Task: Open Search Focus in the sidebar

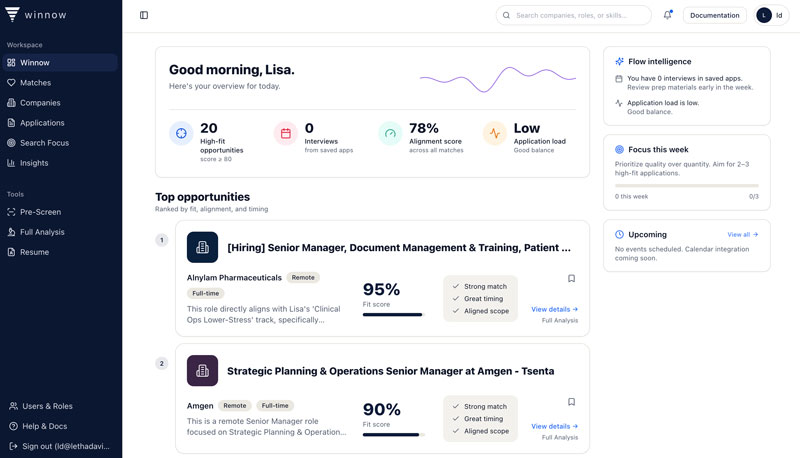Action: coord(60,143)
